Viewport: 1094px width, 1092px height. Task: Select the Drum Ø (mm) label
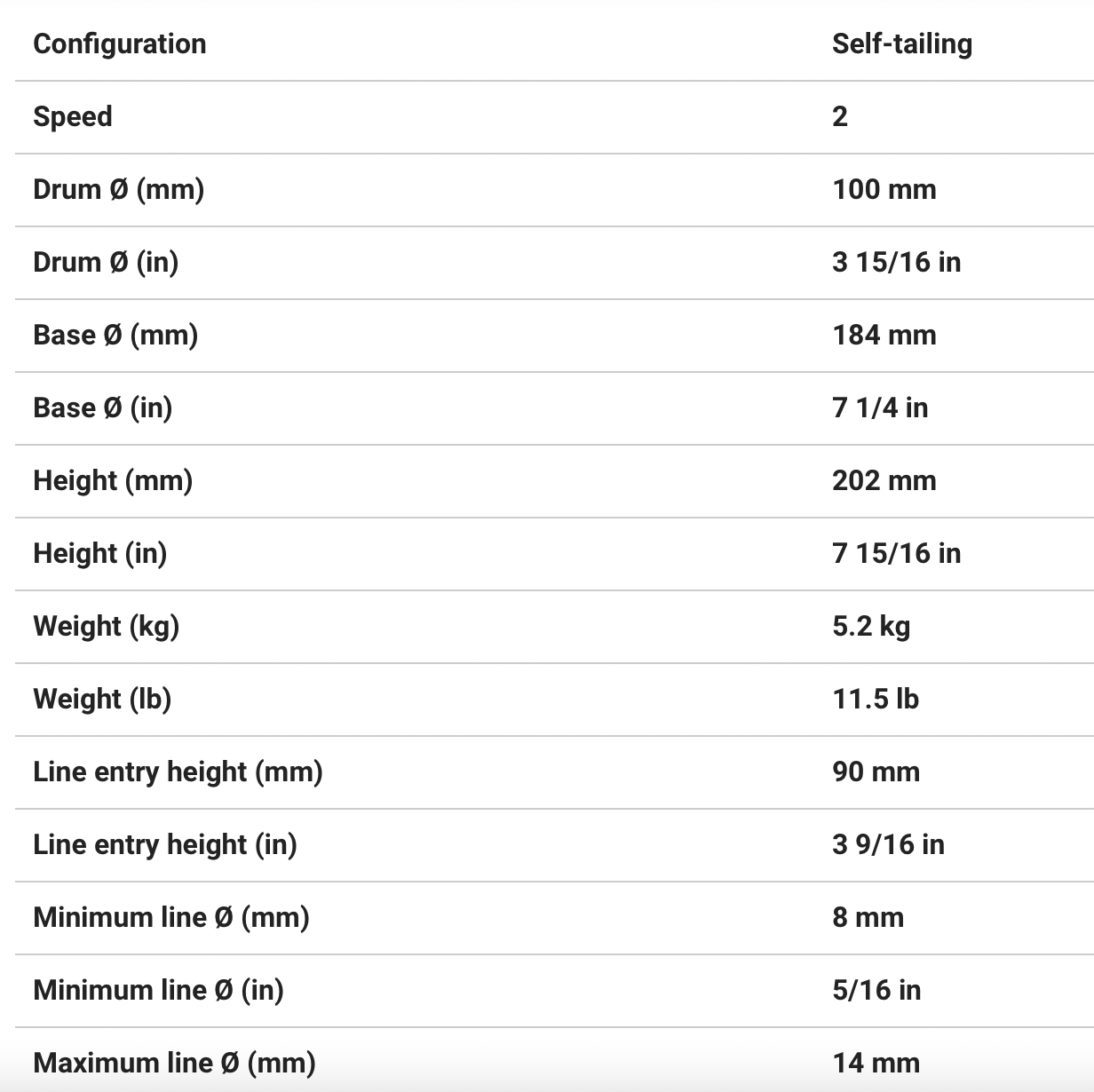pos(118,189)
